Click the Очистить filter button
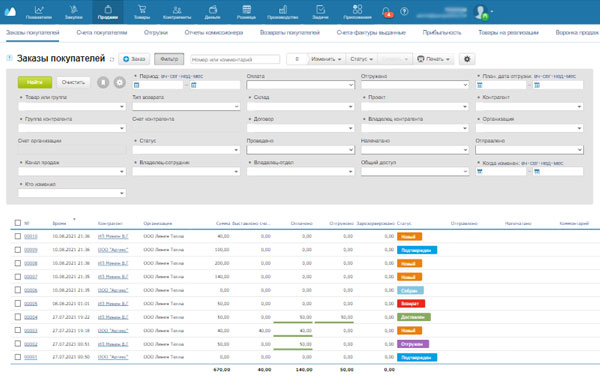The width and height of the screenshot is (600, 382). click(x=73, y=82)
